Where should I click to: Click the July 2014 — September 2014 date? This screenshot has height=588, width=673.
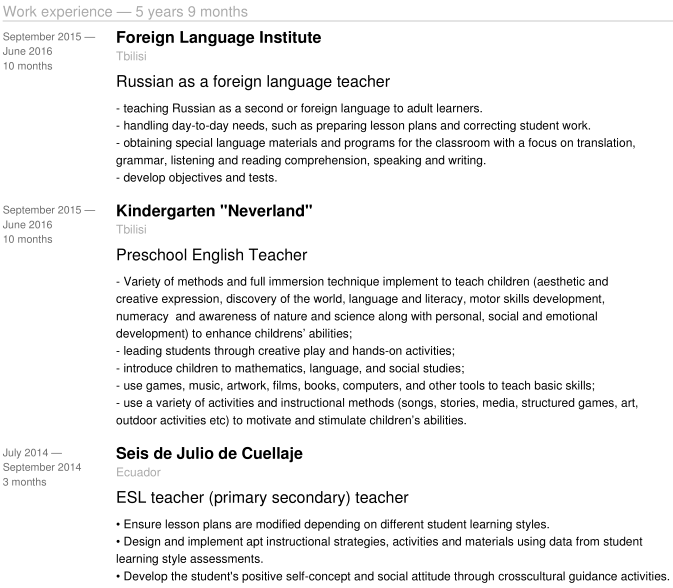point(42,460)
